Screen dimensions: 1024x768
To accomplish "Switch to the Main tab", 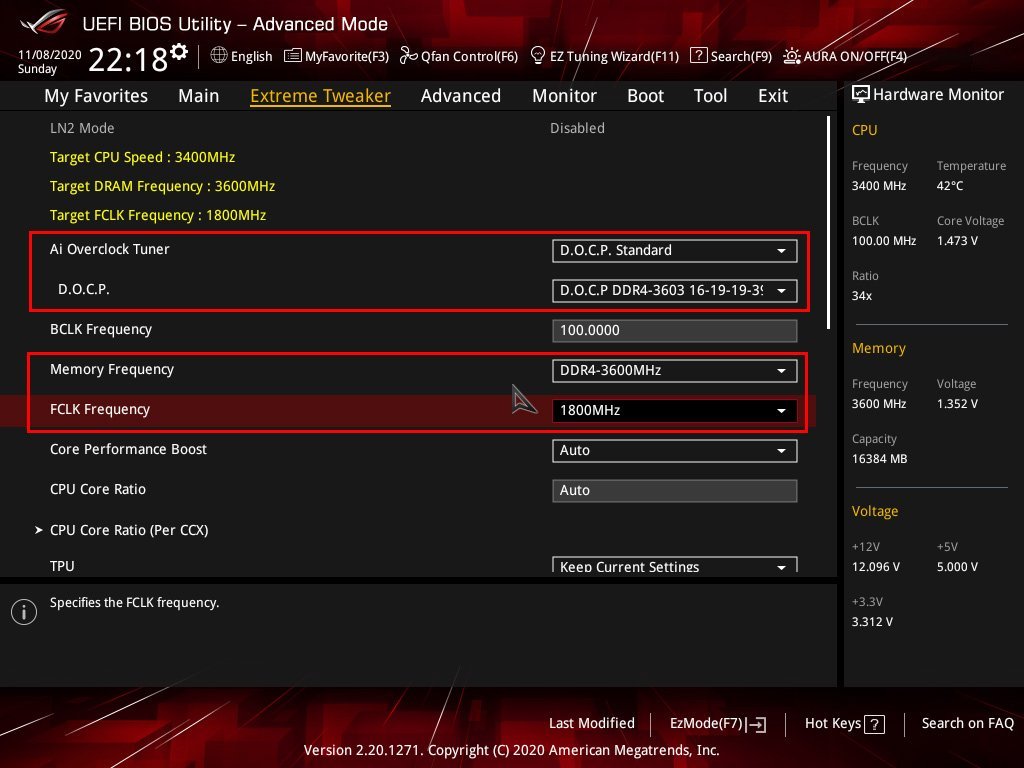I will pyautogui.click(x=199, y=96).
